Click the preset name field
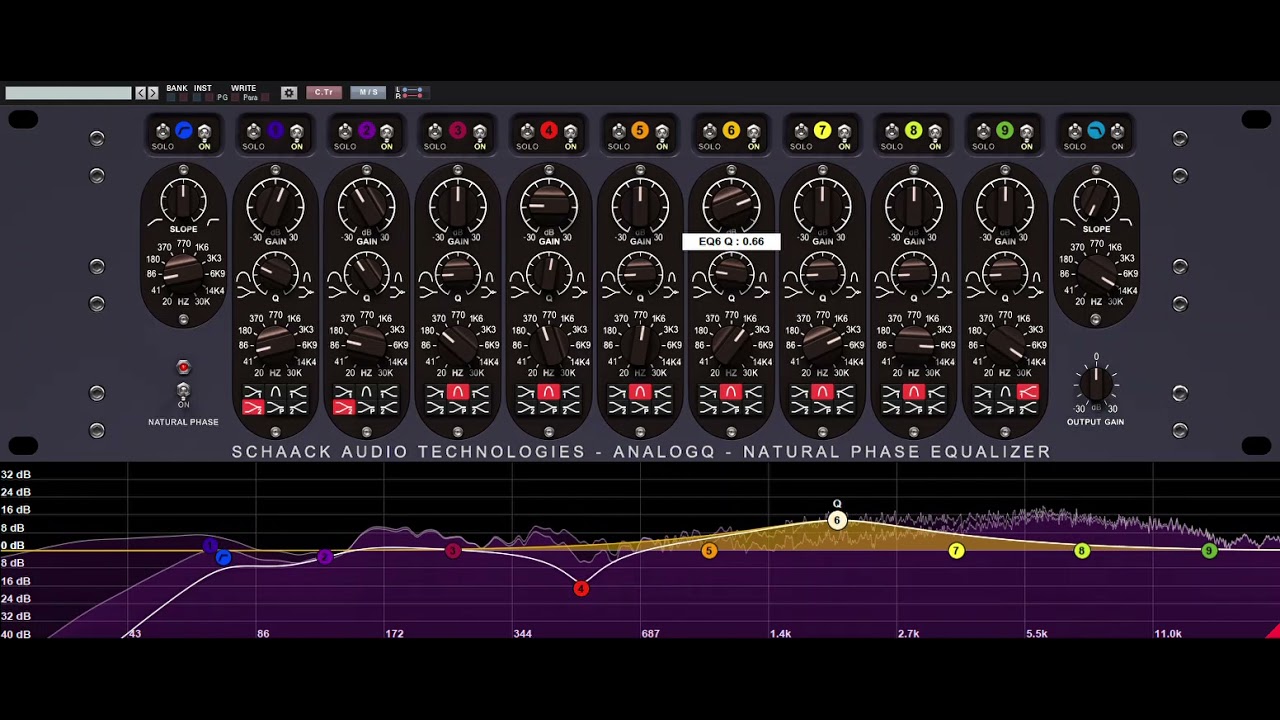 pos(68,93)
